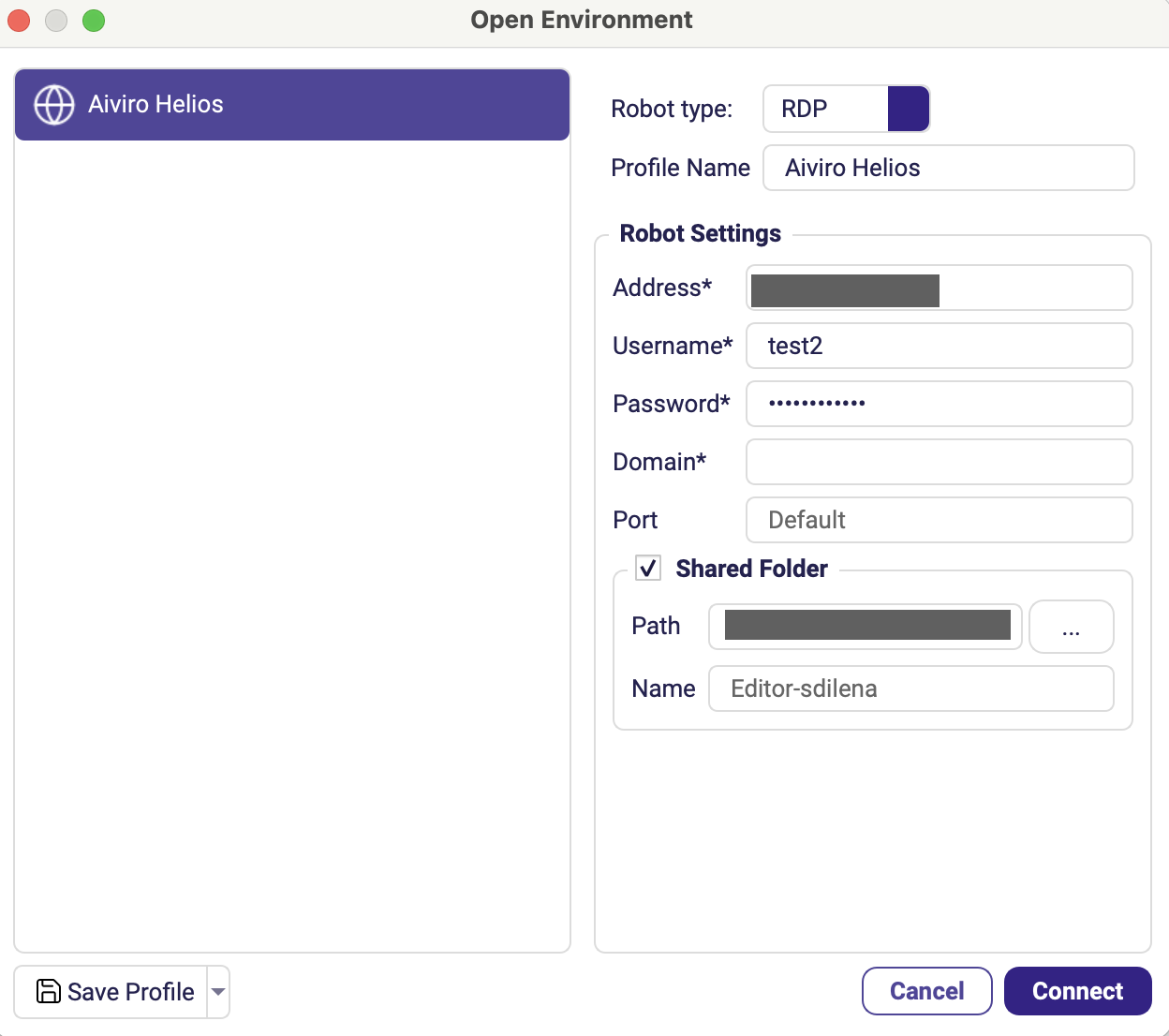The height and width of the screenshot is (1036, 1169).
Task: Click the Name field showing Editor-sdilena
Action: [x=911, y=688]
